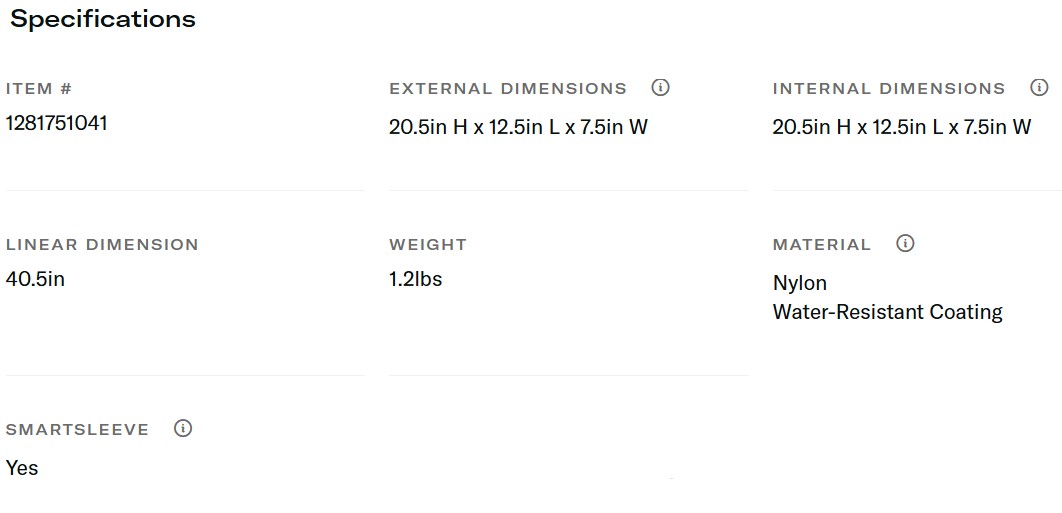Click the MATERIAL label text
This screenshot has height=513, width=1062.
coord(822,245)
